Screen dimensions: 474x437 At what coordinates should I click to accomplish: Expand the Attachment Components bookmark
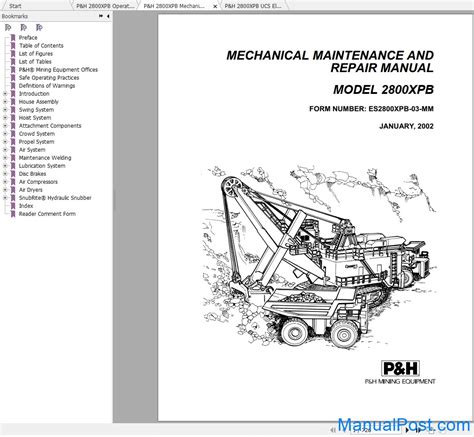5,126
